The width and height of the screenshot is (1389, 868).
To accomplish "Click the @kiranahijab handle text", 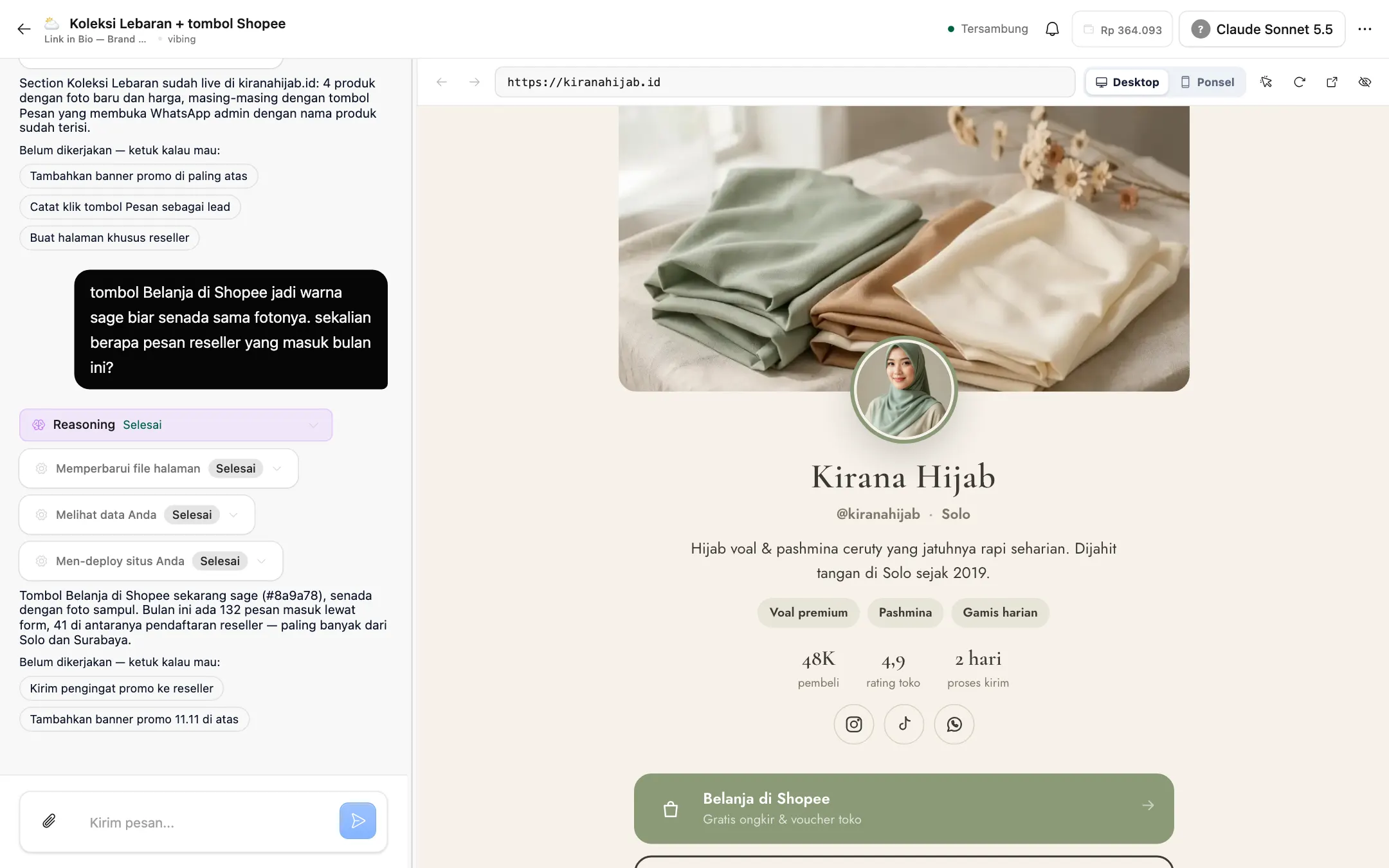I will pyautogui.click(x=878, y=514).
